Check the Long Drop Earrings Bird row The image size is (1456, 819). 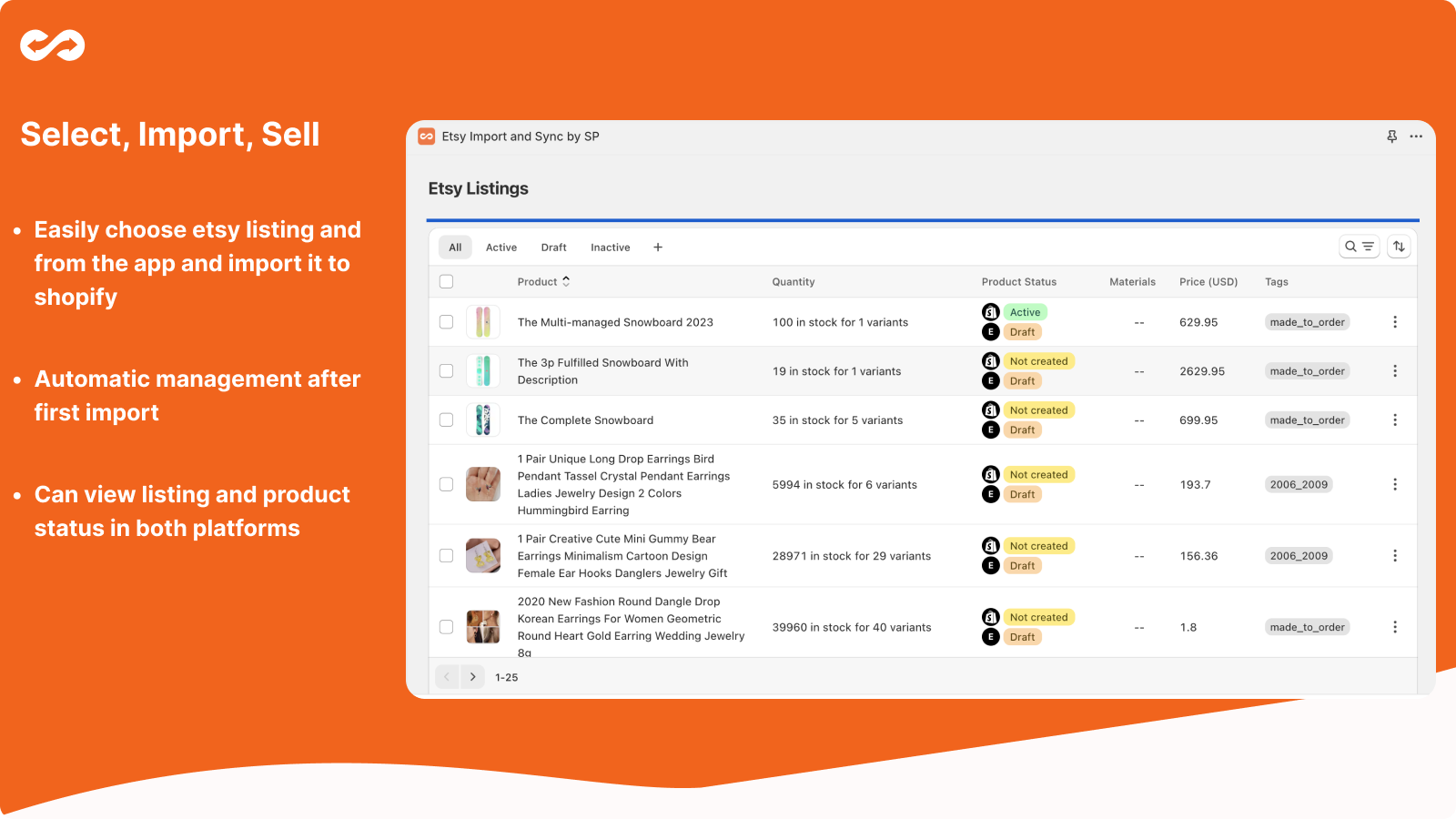coord(446,485)
